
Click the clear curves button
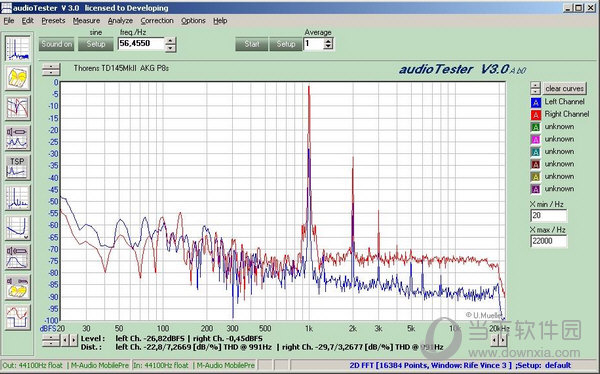tap(564, 88)
